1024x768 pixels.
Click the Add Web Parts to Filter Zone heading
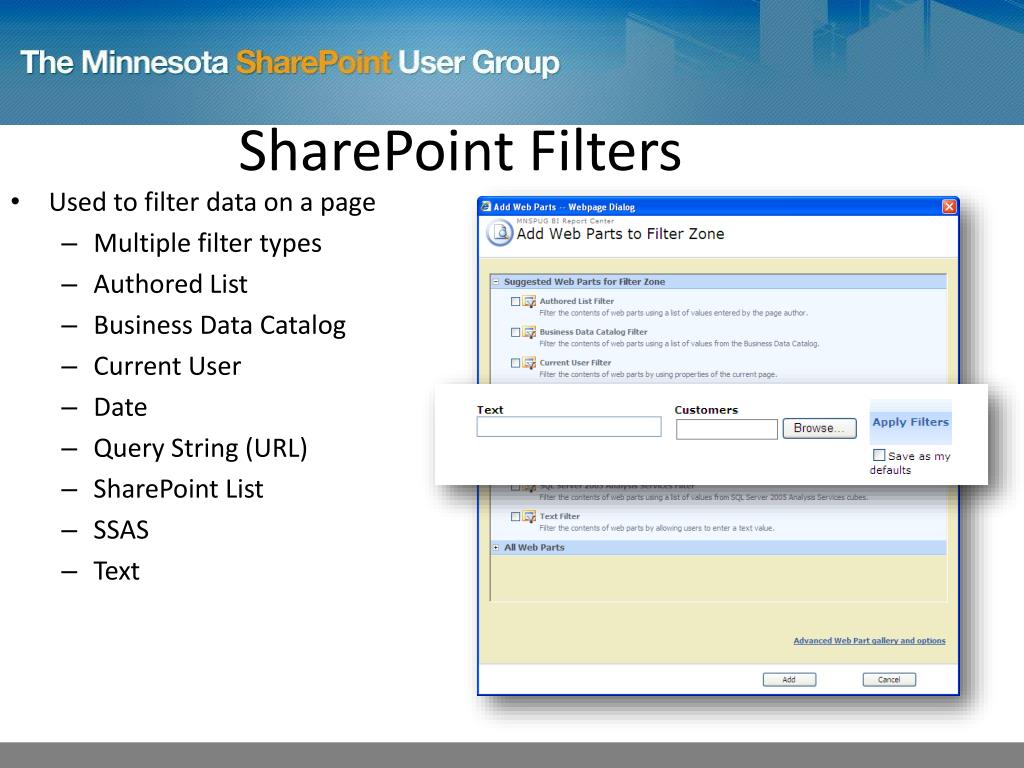(x=620, y=234)
